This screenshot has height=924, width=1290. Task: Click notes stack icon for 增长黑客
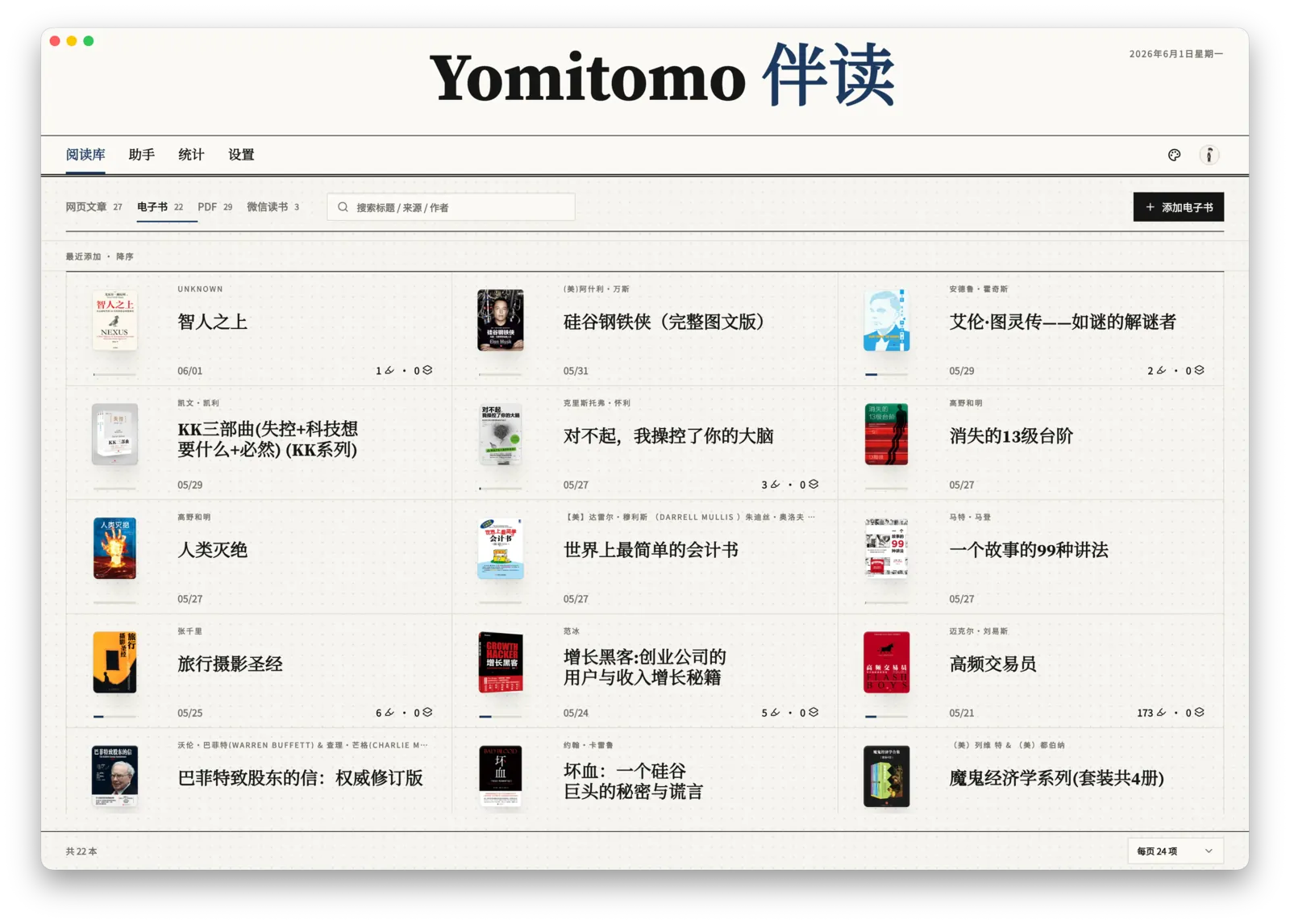(814, 713)
